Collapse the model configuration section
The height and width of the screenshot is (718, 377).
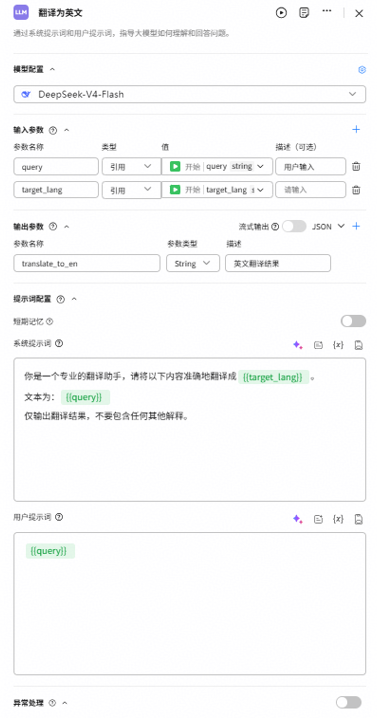52,69
